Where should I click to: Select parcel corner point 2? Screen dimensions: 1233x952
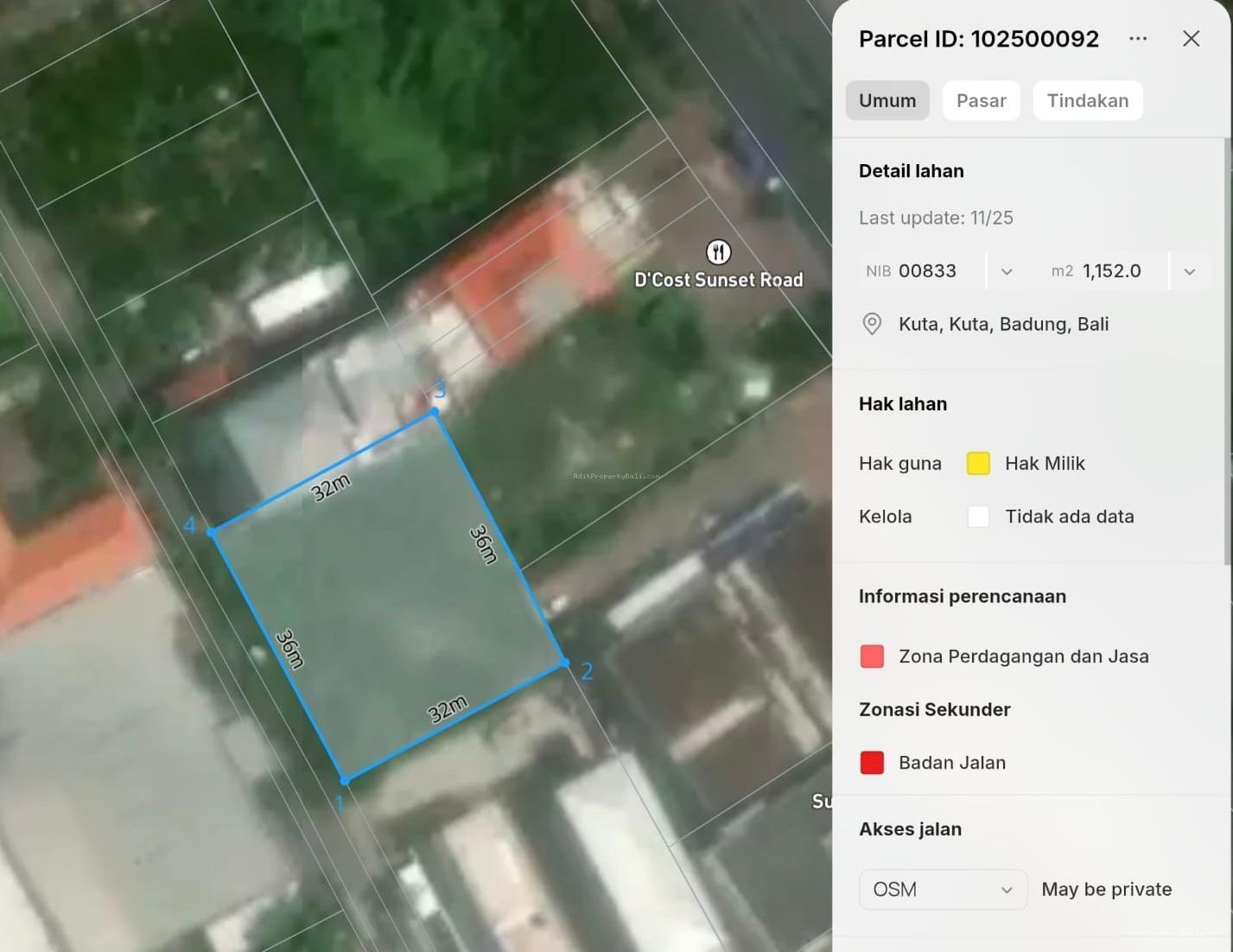564,663
